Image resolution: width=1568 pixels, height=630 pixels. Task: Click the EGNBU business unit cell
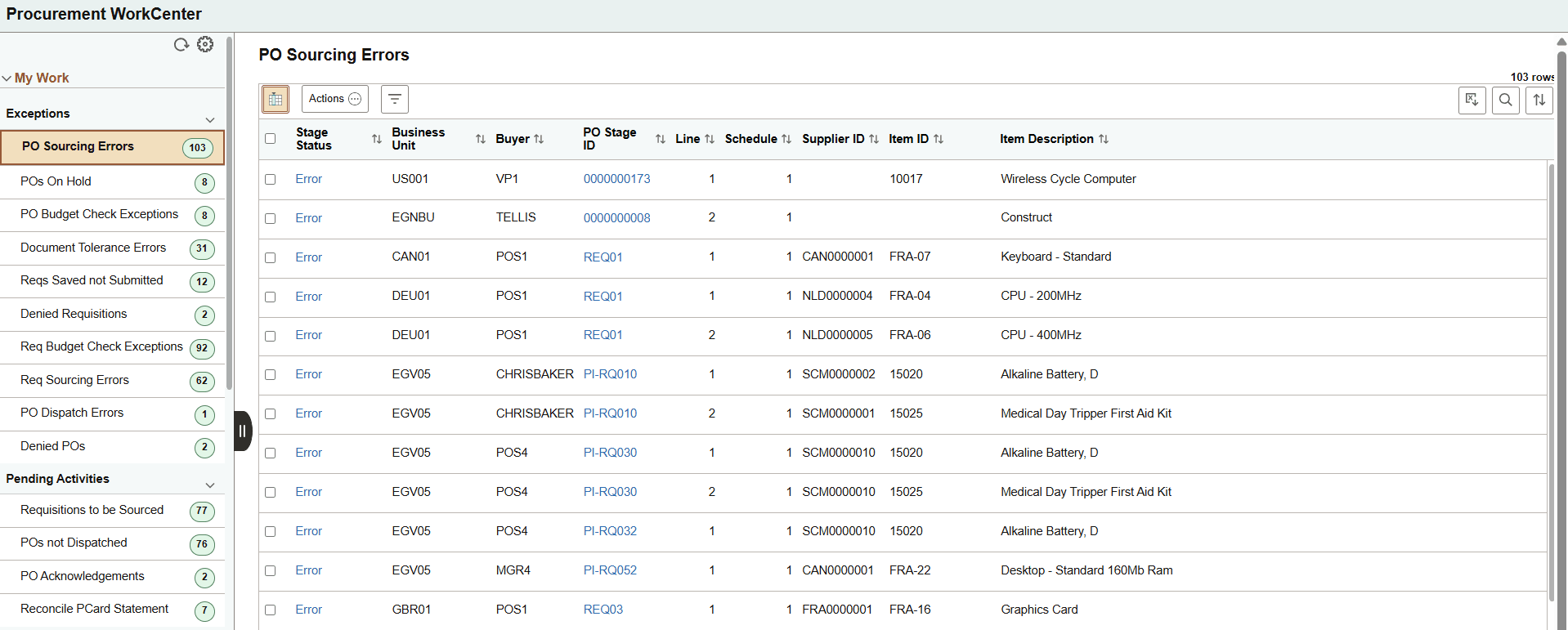(413, 217)
